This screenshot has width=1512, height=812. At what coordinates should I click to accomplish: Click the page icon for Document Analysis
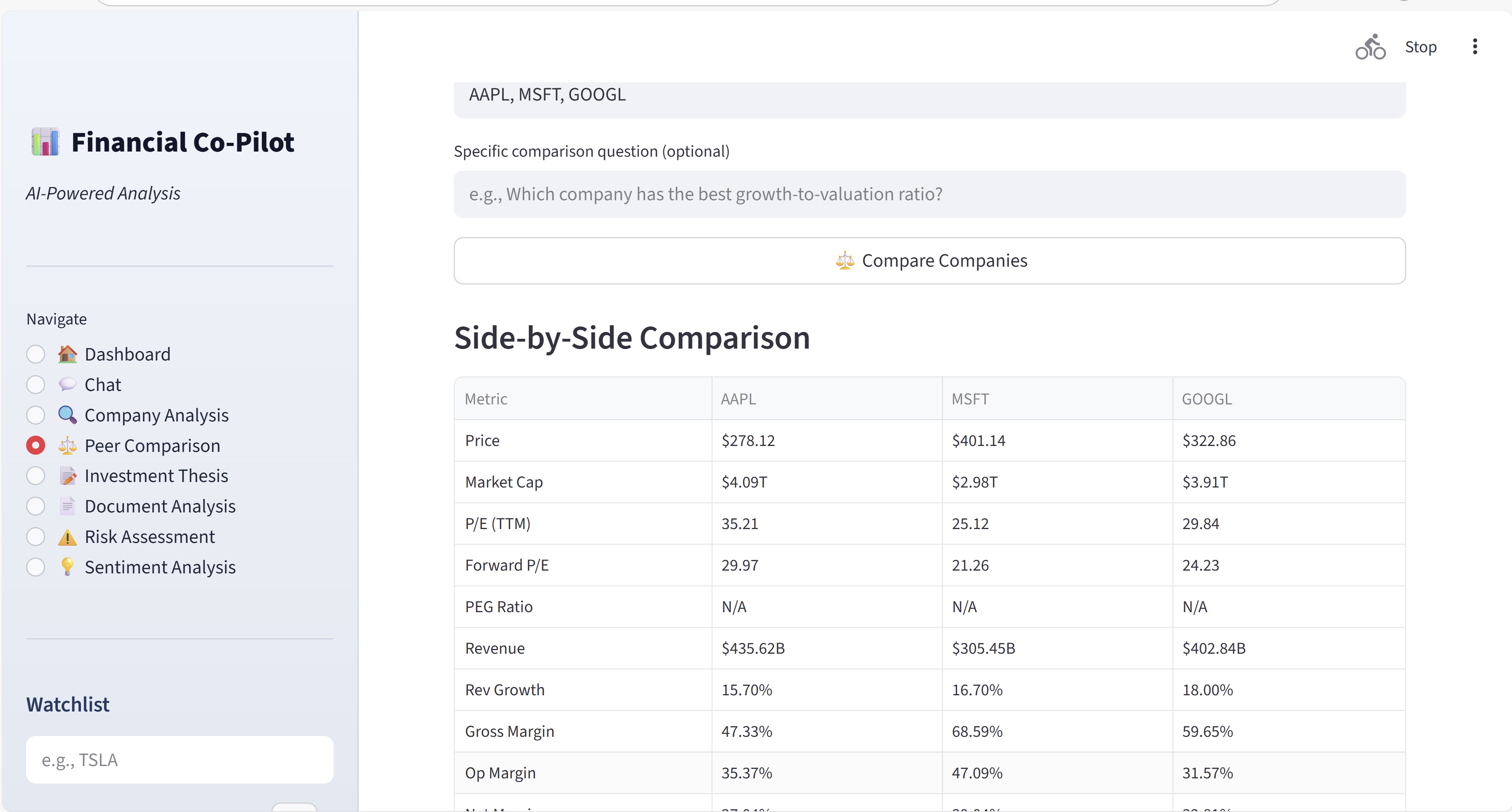pyautogui.click(x=67, y=507)
